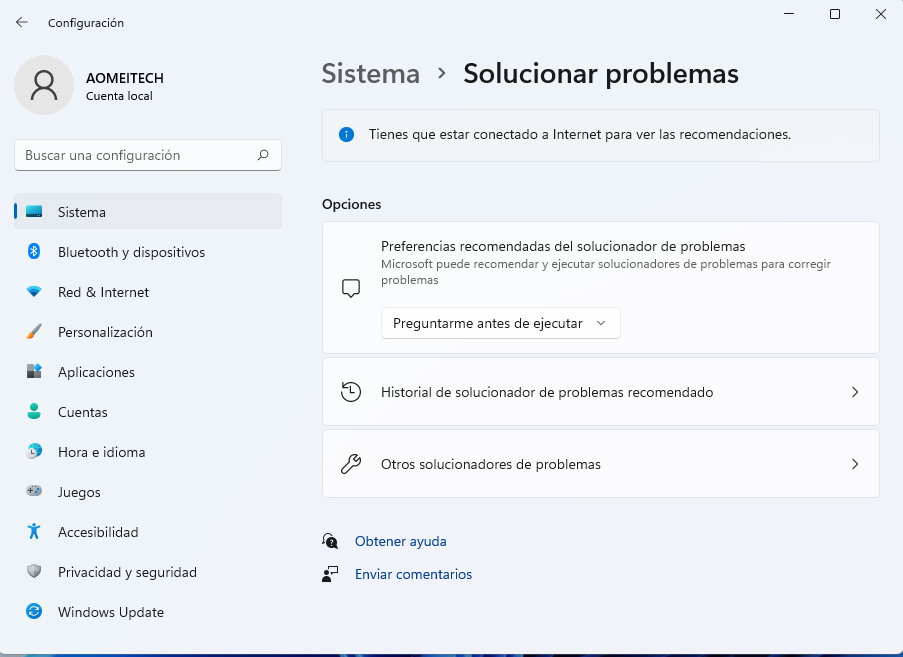Viewport: 903px width, 657px height.
Task: Click the Accesibilidad person icon
Action: coord(34,532)
